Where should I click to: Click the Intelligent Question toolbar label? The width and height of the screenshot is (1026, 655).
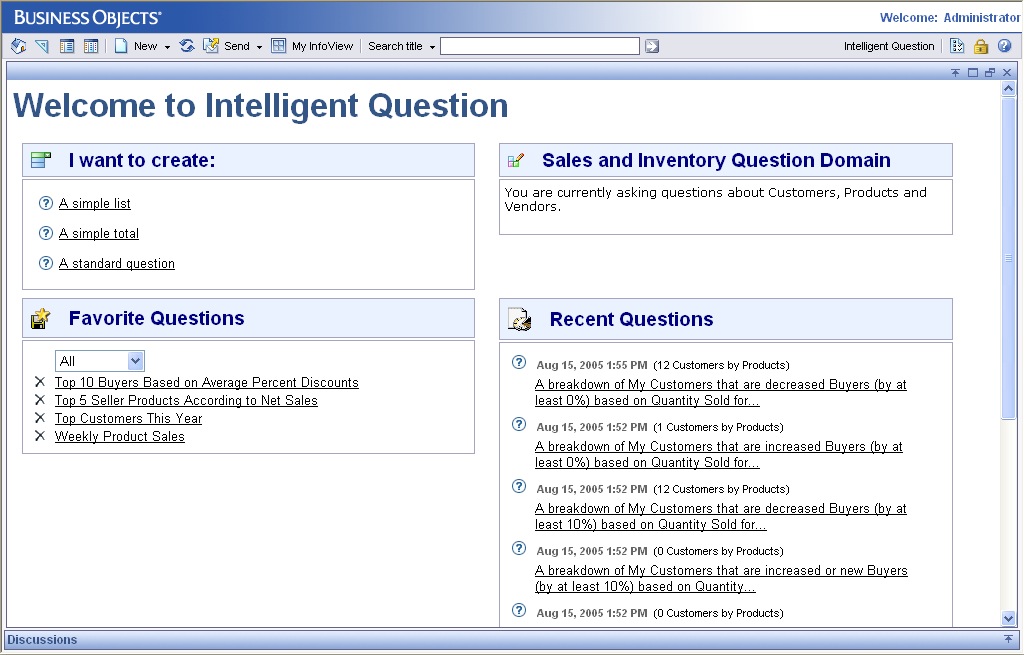pos(889,46)
